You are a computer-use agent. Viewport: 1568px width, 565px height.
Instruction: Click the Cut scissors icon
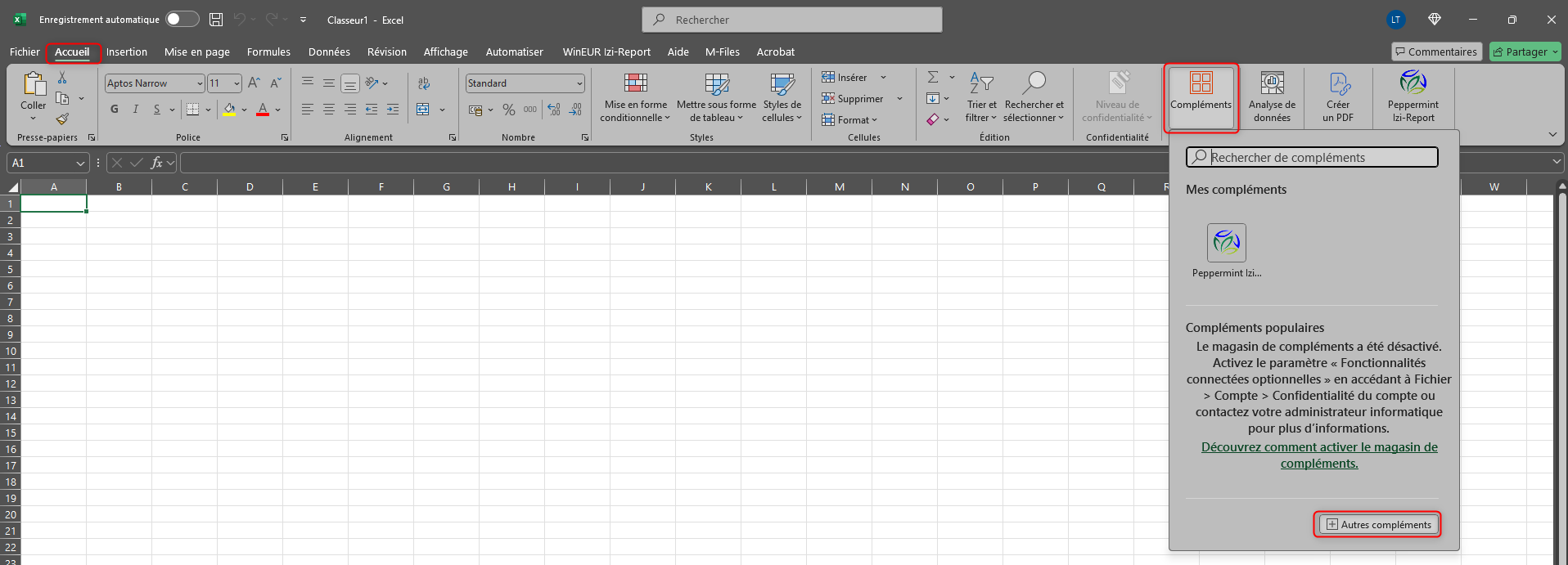click(x=62, y=78)
